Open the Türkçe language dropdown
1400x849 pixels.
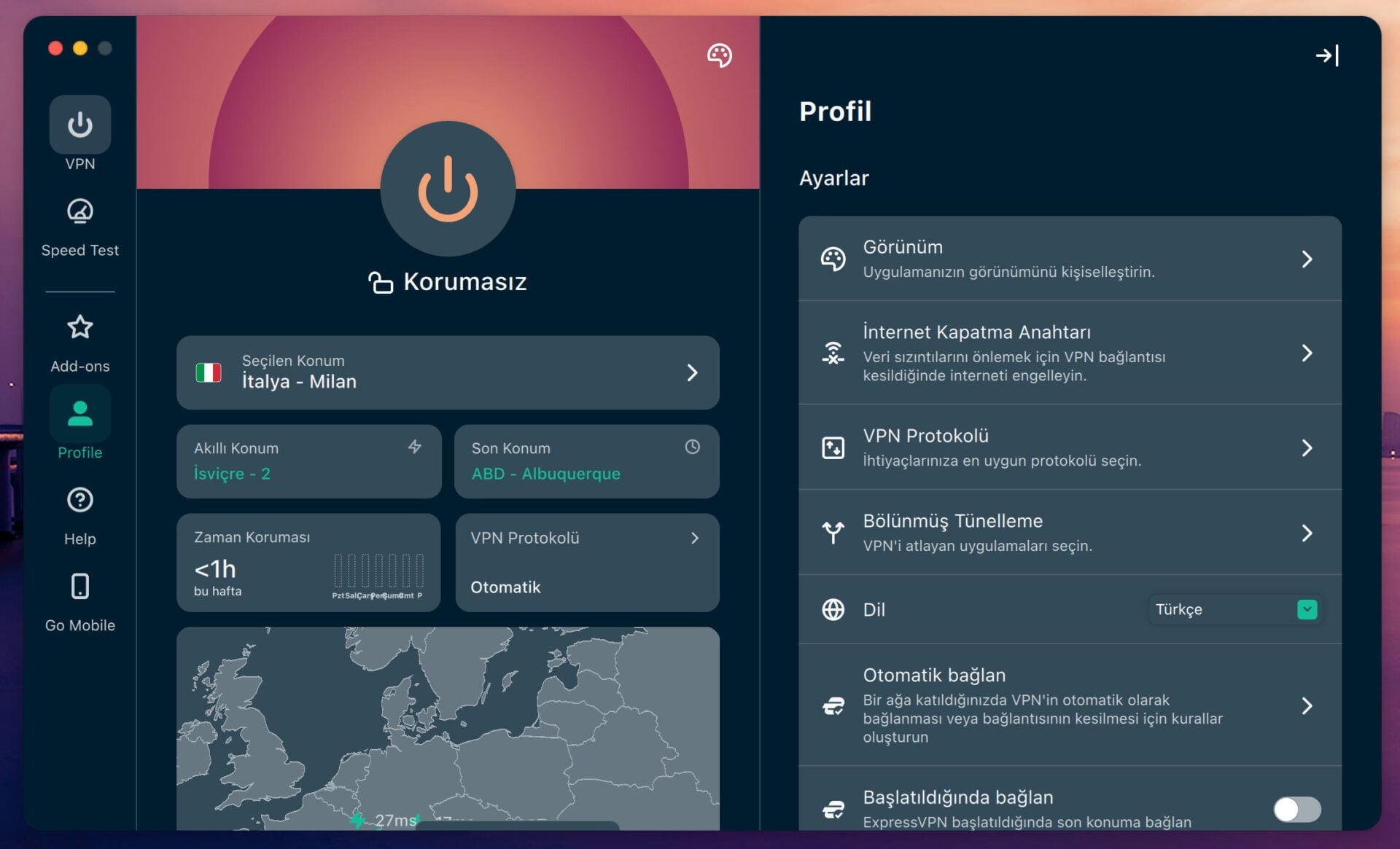(x=1234, y=609)
